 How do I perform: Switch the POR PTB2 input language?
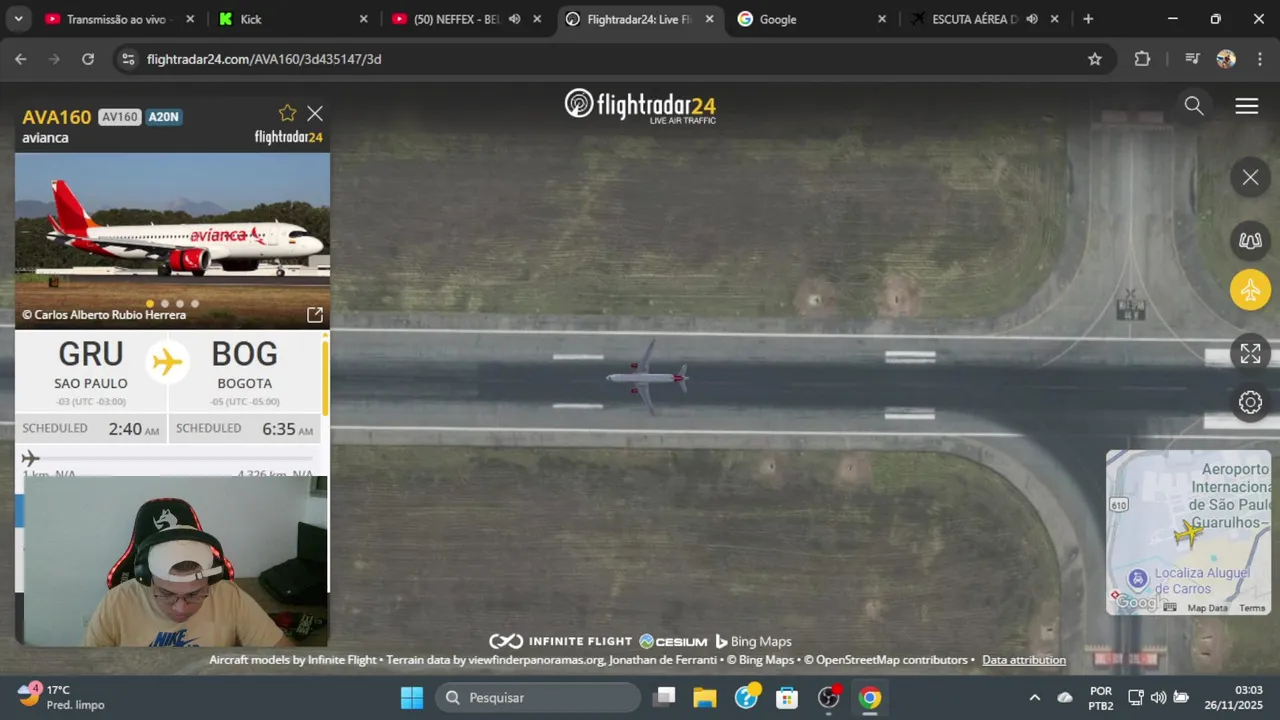[x=1101, y=698]
